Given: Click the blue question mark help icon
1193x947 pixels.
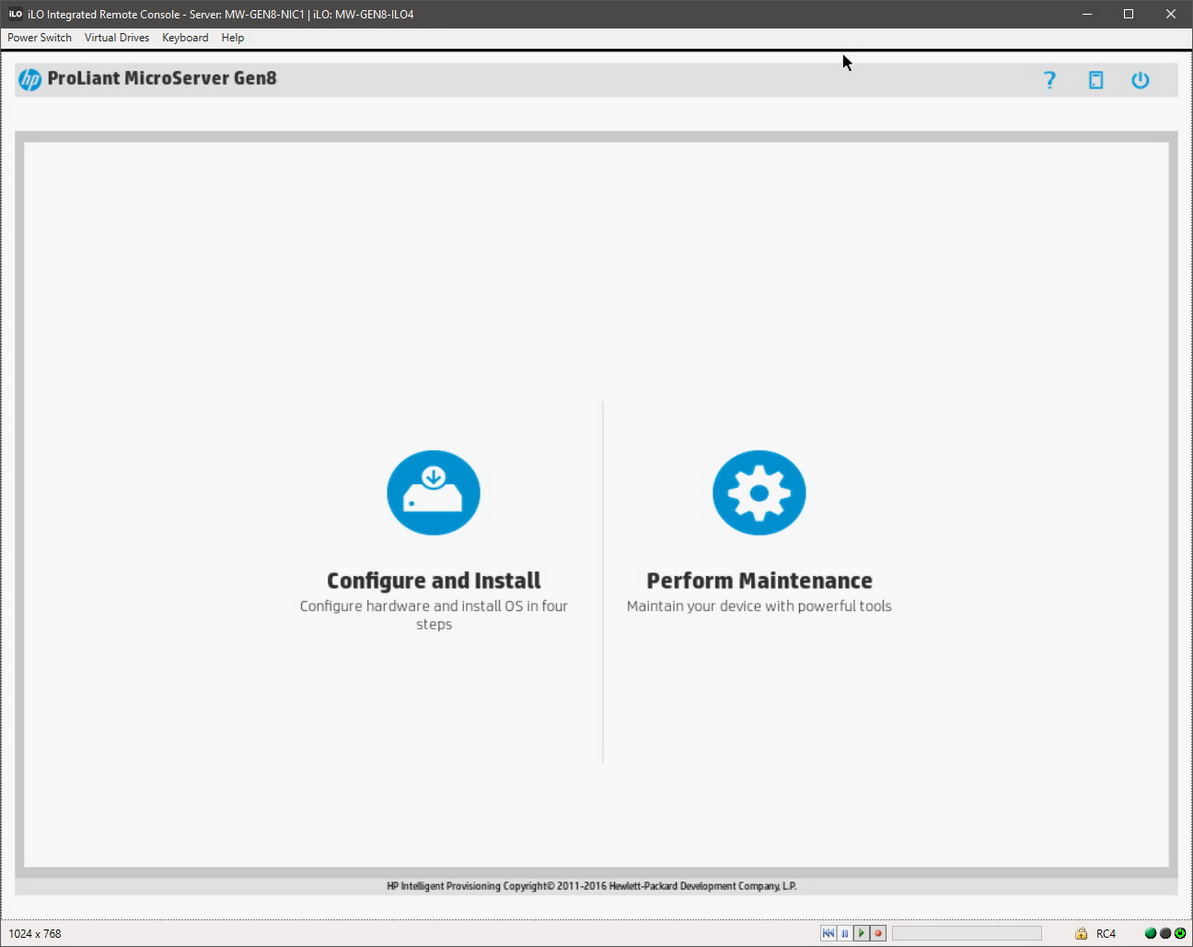Looking at the screenshot, I should tap(1049, 80).
